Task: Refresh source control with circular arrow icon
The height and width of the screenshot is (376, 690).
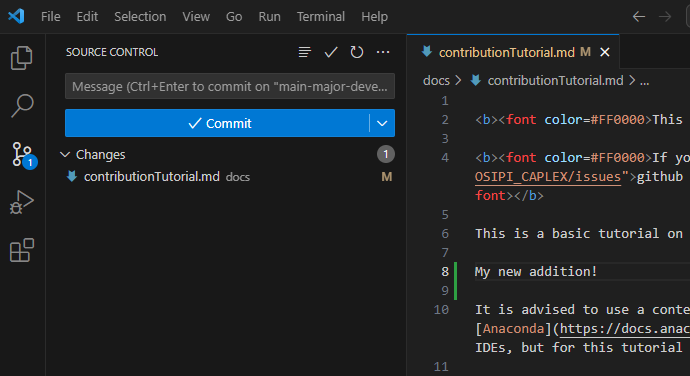Action: click(x=357, y=52)
